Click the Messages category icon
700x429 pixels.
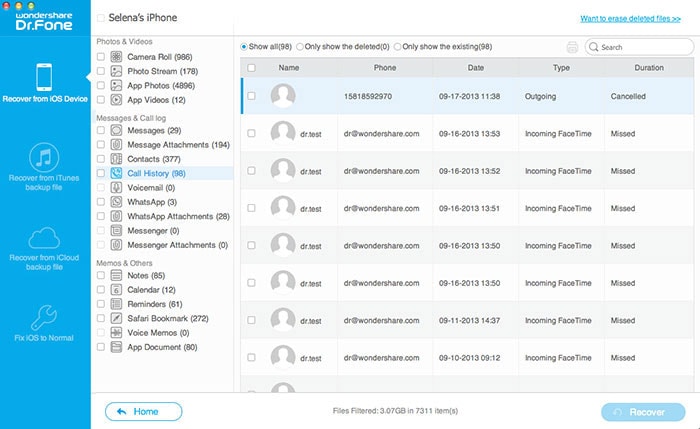tap(116, 130)
